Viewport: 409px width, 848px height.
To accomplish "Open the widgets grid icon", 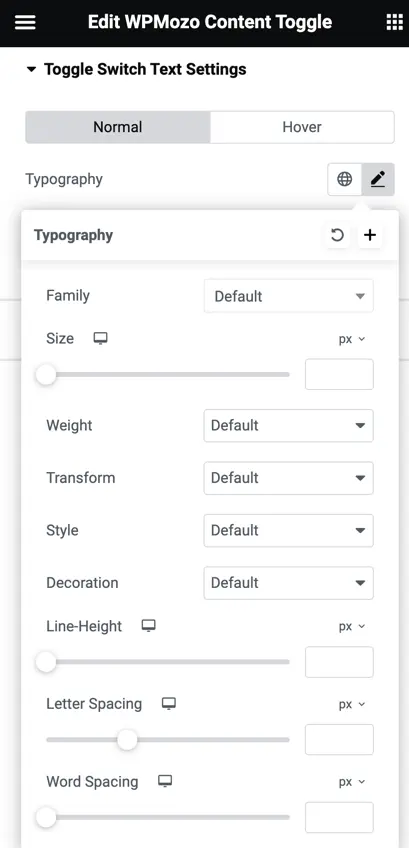I will 394,22.
